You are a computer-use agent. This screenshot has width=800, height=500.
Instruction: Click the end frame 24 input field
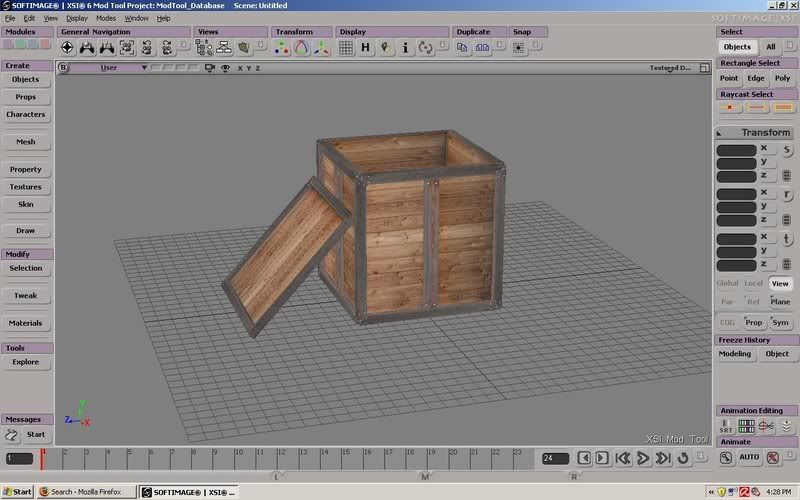pos(555,459)
